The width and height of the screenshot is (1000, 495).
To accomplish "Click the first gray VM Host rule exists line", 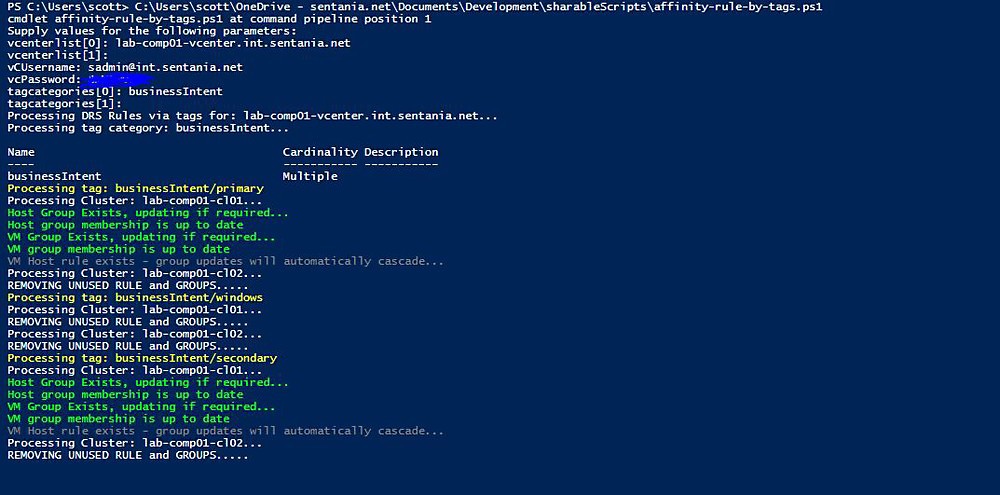I will (226, 262).
